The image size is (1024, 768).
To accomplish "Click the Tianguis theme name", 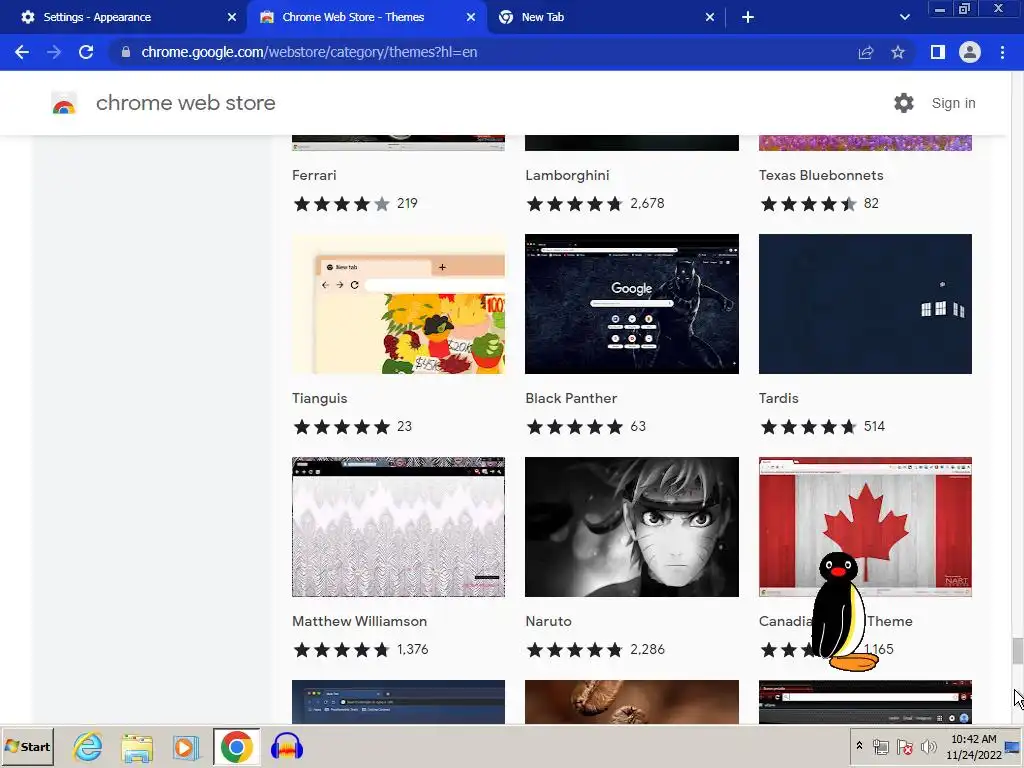I will click(319, 398).
